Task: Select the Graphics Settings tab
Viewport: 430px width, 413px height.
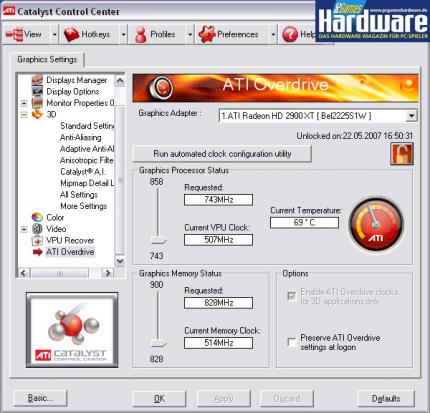Action: pyautogui.click(x=47, y=60)
